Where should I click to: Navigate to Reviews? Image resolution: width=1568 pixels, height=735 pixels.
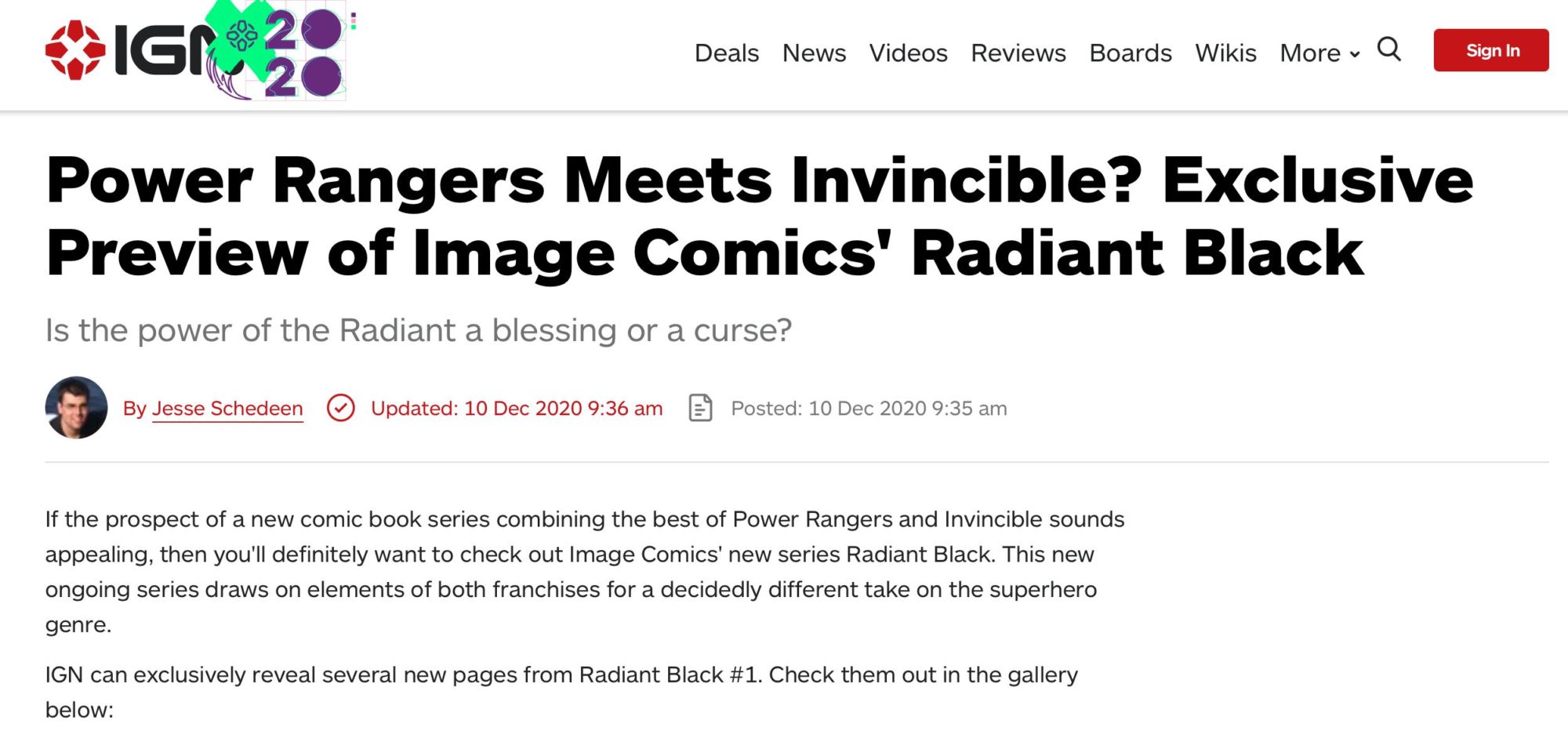point(1018,53)
